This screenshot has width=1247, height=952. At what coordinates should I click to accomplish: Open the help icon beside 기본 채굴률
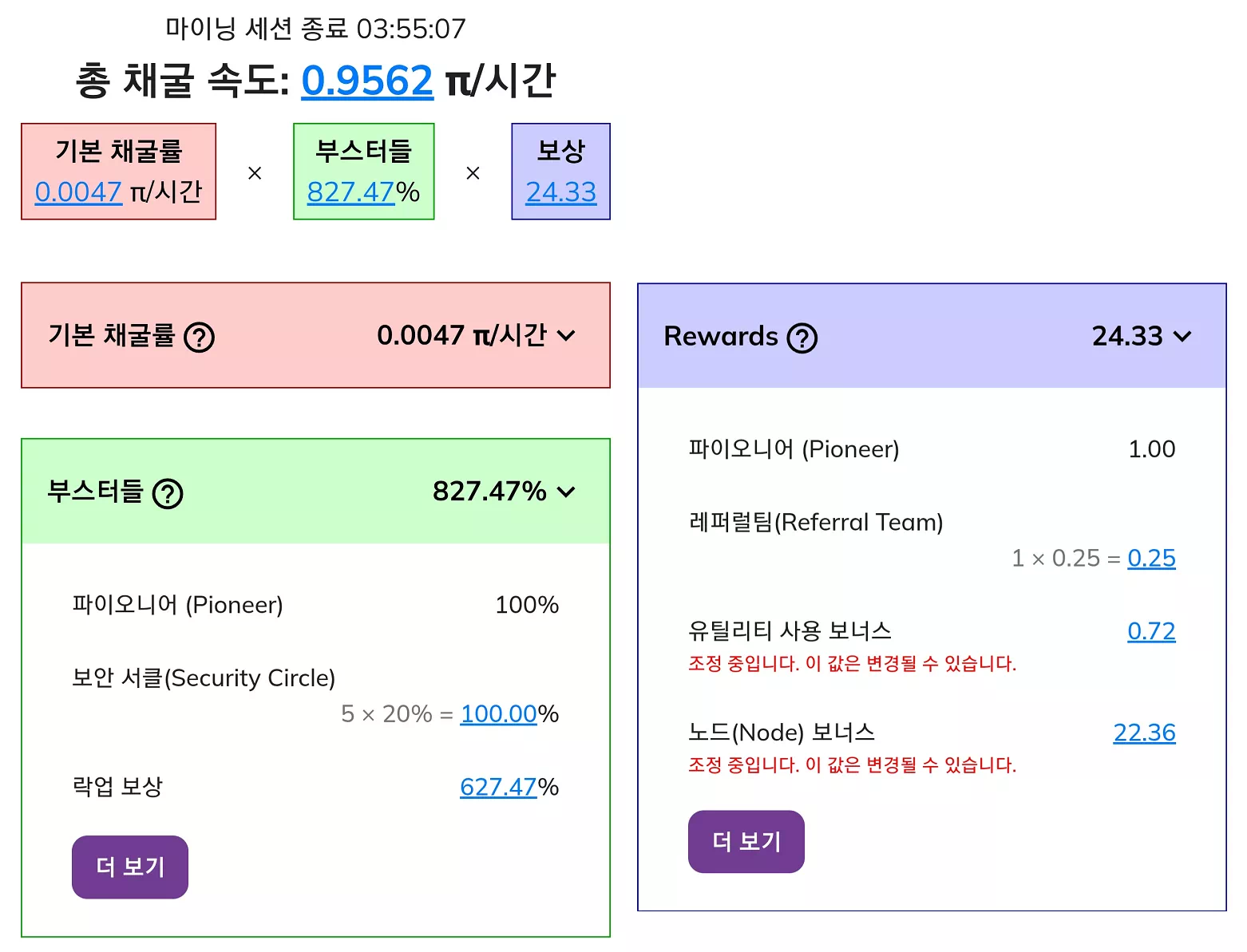pos(198,336)
